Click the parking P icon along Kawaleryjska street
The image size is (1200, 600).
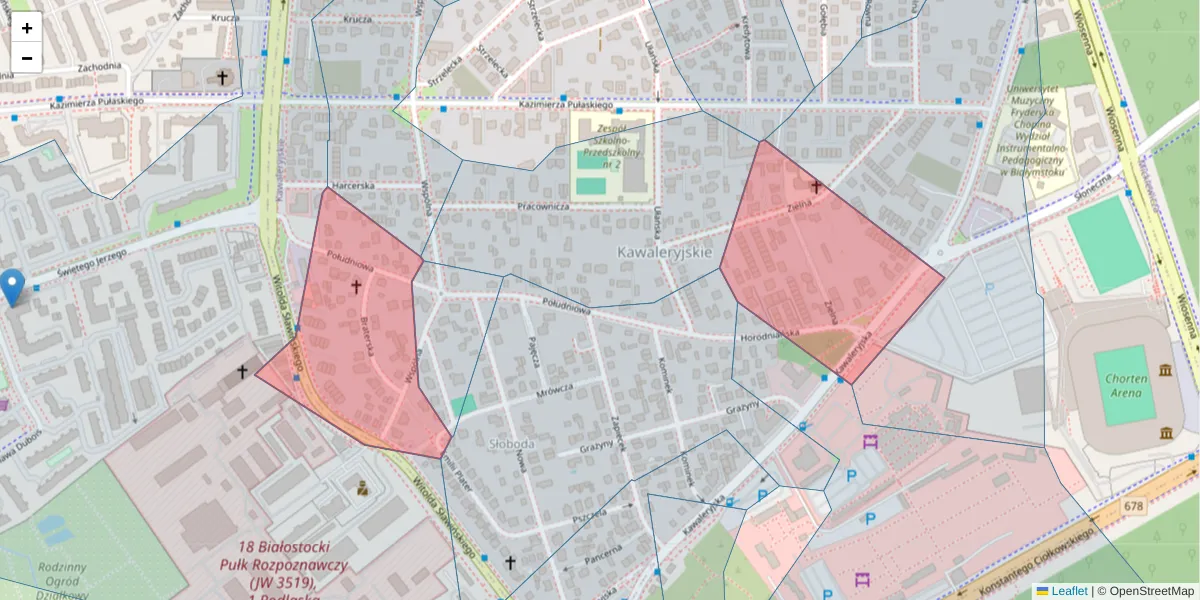(763, 494)
